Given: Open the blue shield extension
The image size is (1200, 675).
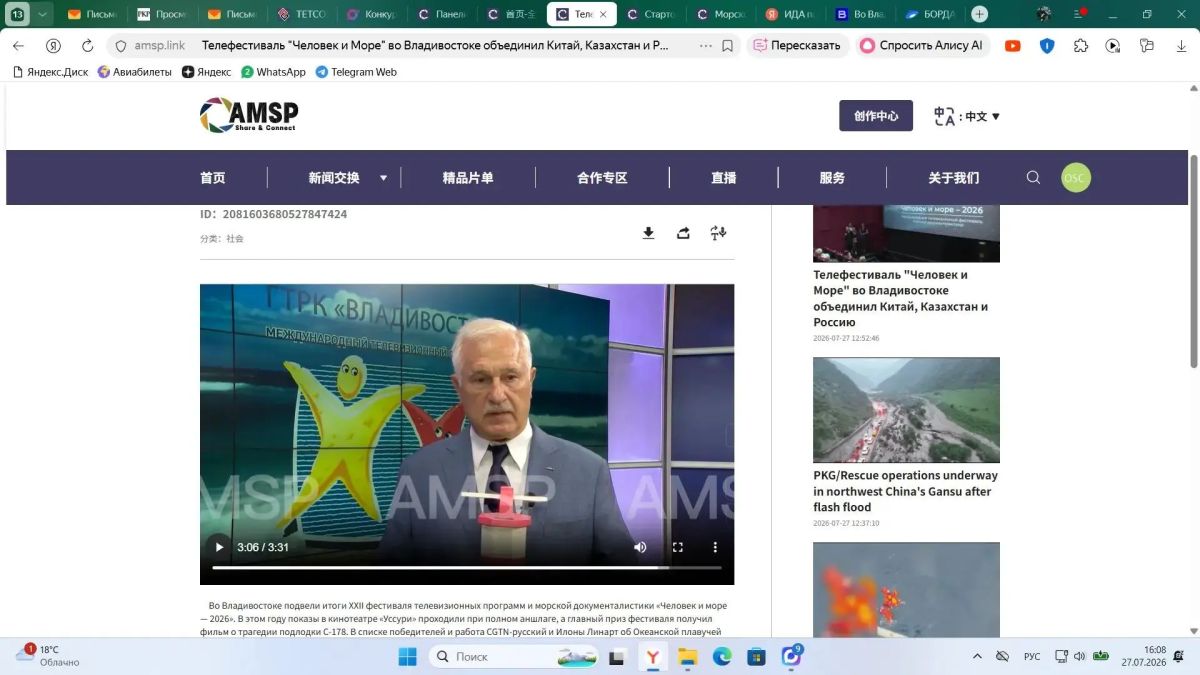Looking at the screenshot, I should click(x=1047, y=46).
